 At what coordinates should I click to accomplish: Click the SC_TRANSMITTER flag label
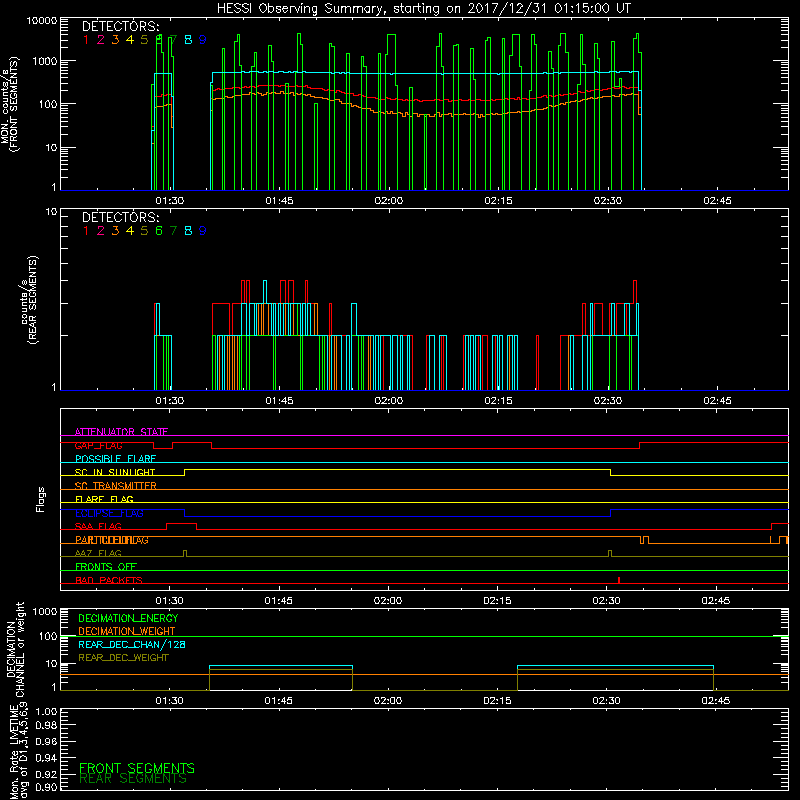coord(115,486)
